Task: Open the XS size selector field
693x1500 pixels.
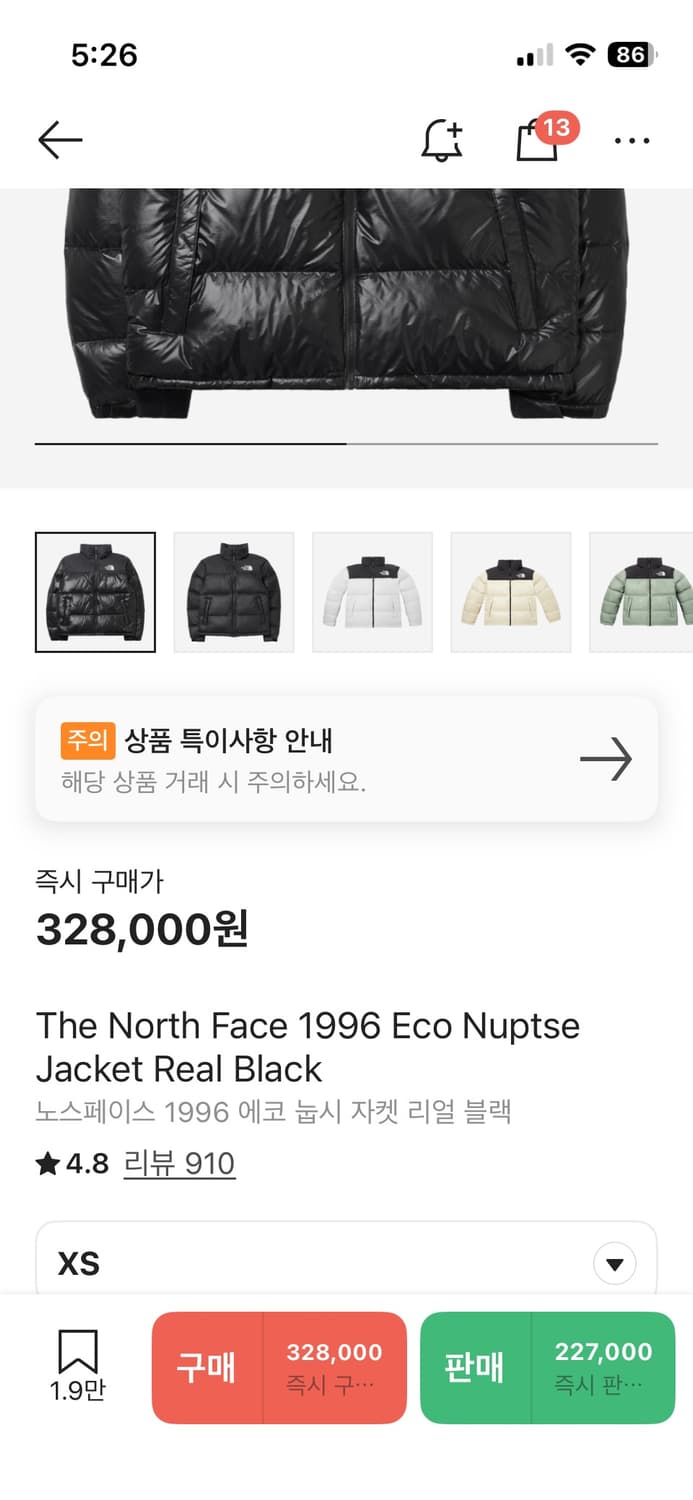Action: point(300,1263)
